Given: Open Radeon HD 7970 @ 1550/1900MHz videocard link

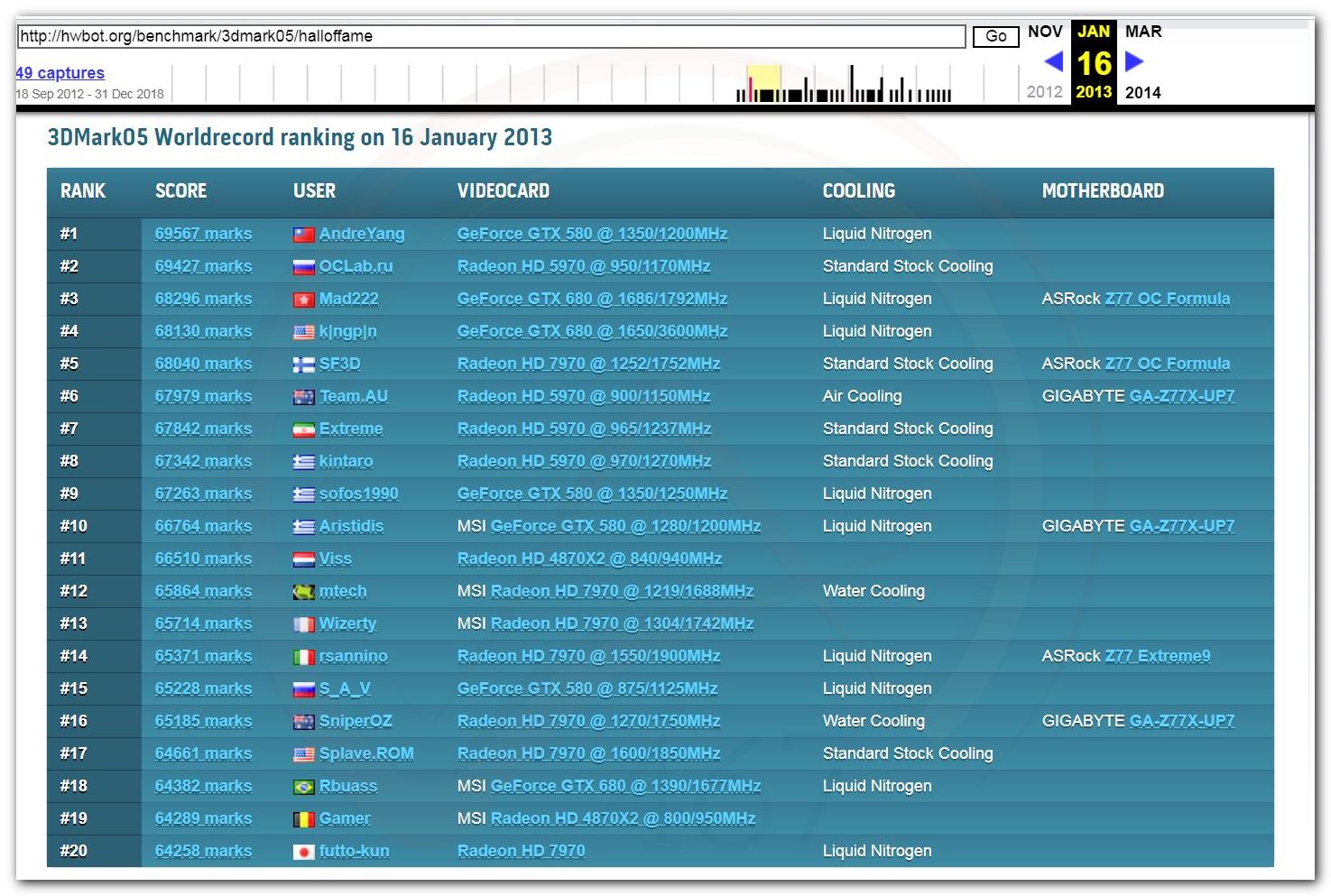Looking at the screenshot, I should tap(588, 656).
